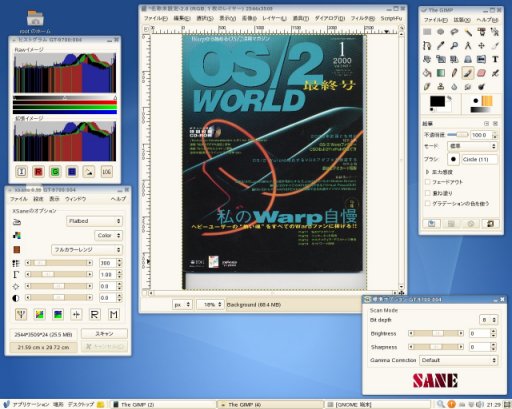This screenshot has width=512, height=409.
Task: Click the スキャン (Scan) button
Action: tap(104, 334)
